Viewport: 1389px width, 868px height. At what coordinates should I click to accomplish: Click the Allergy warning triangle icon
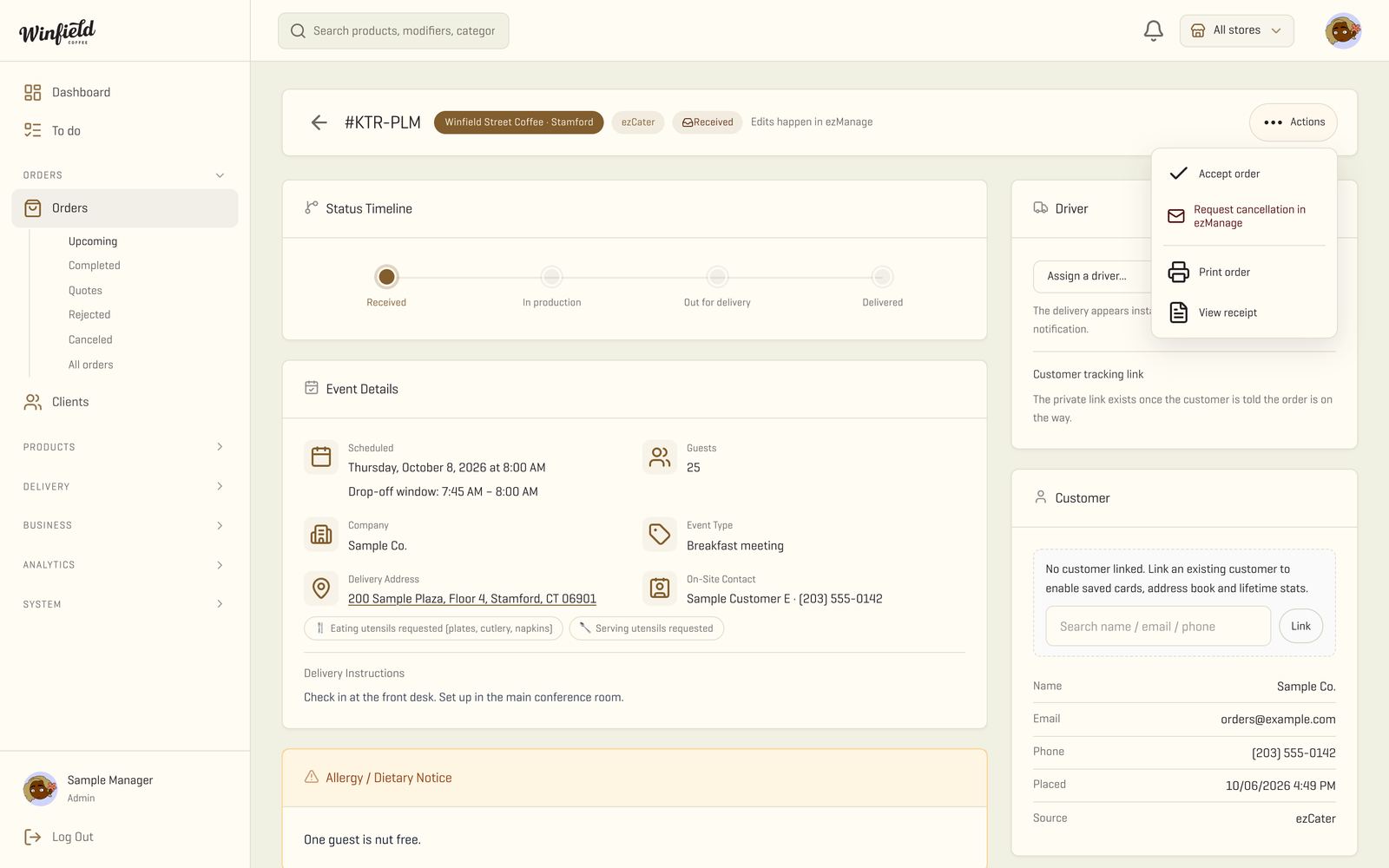point(312,777)
